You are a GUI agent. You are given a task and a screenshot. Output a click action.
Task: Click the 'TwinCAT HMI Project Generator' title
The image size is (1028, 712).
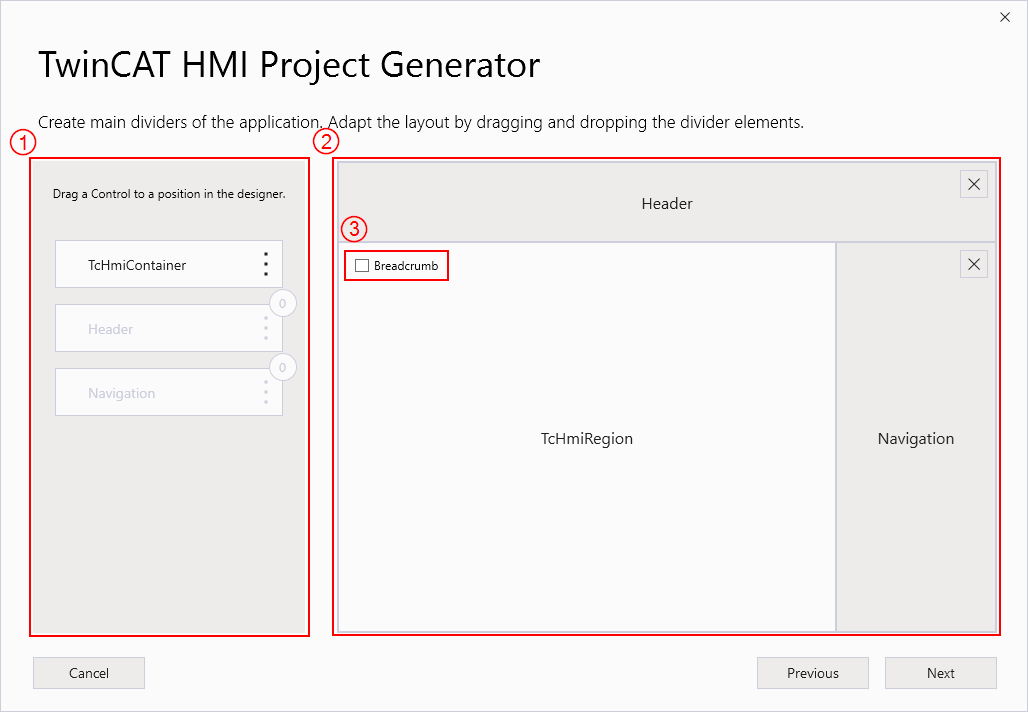(289, 65)
